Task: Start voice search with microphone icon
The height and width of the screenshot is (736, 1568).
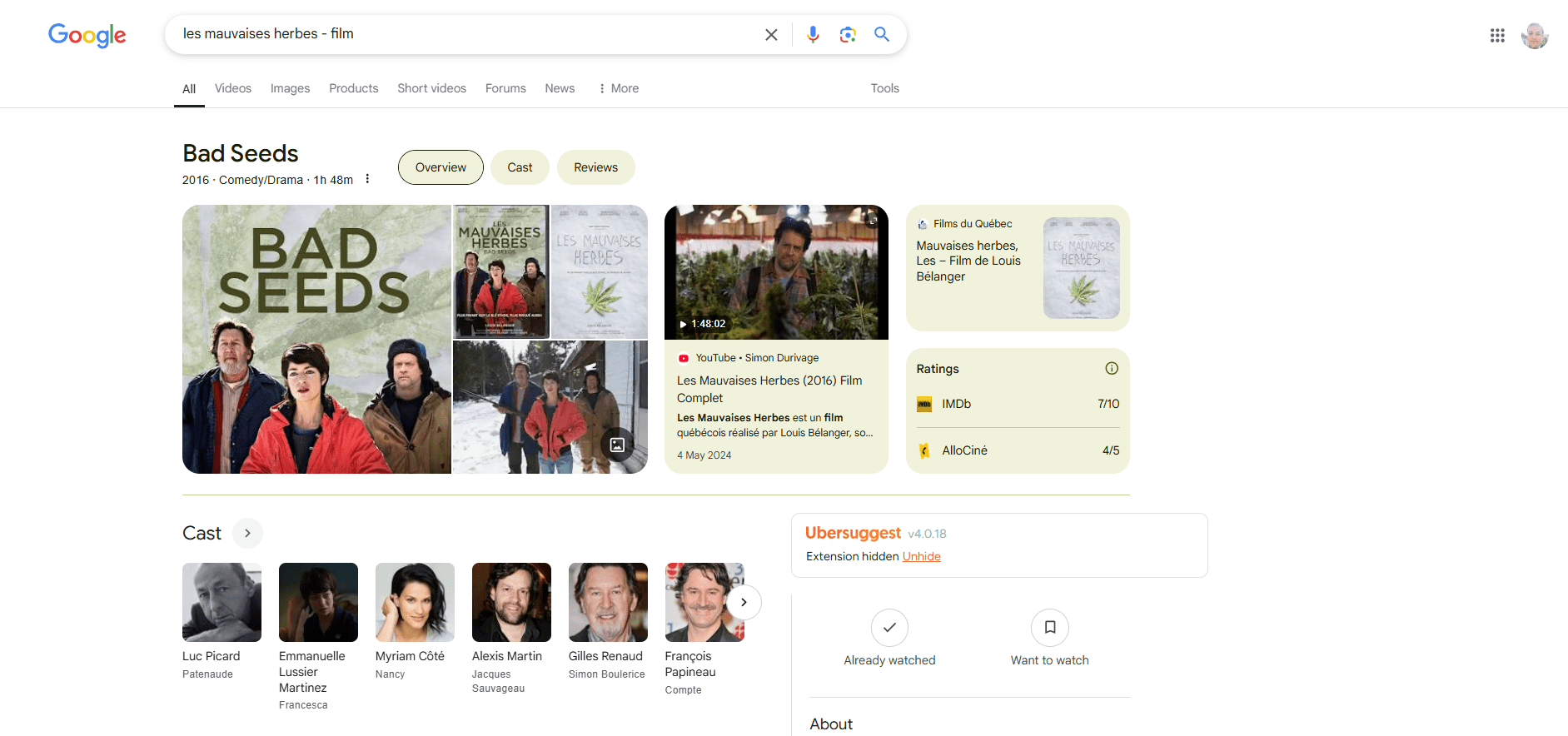Action: [x=813, y=34]
